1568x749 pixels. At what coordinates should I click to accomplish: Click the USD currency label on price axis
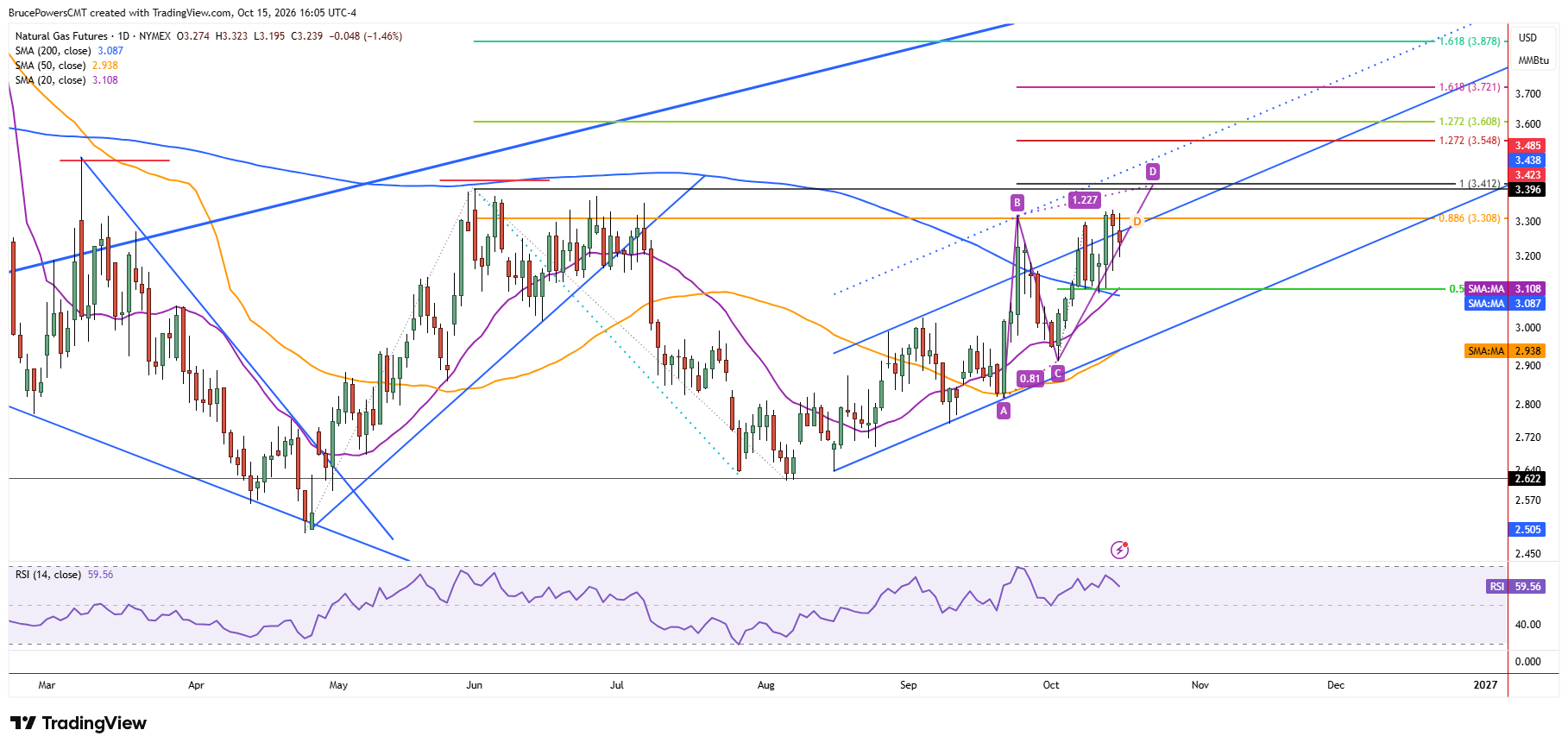(x=1527, y=38)
